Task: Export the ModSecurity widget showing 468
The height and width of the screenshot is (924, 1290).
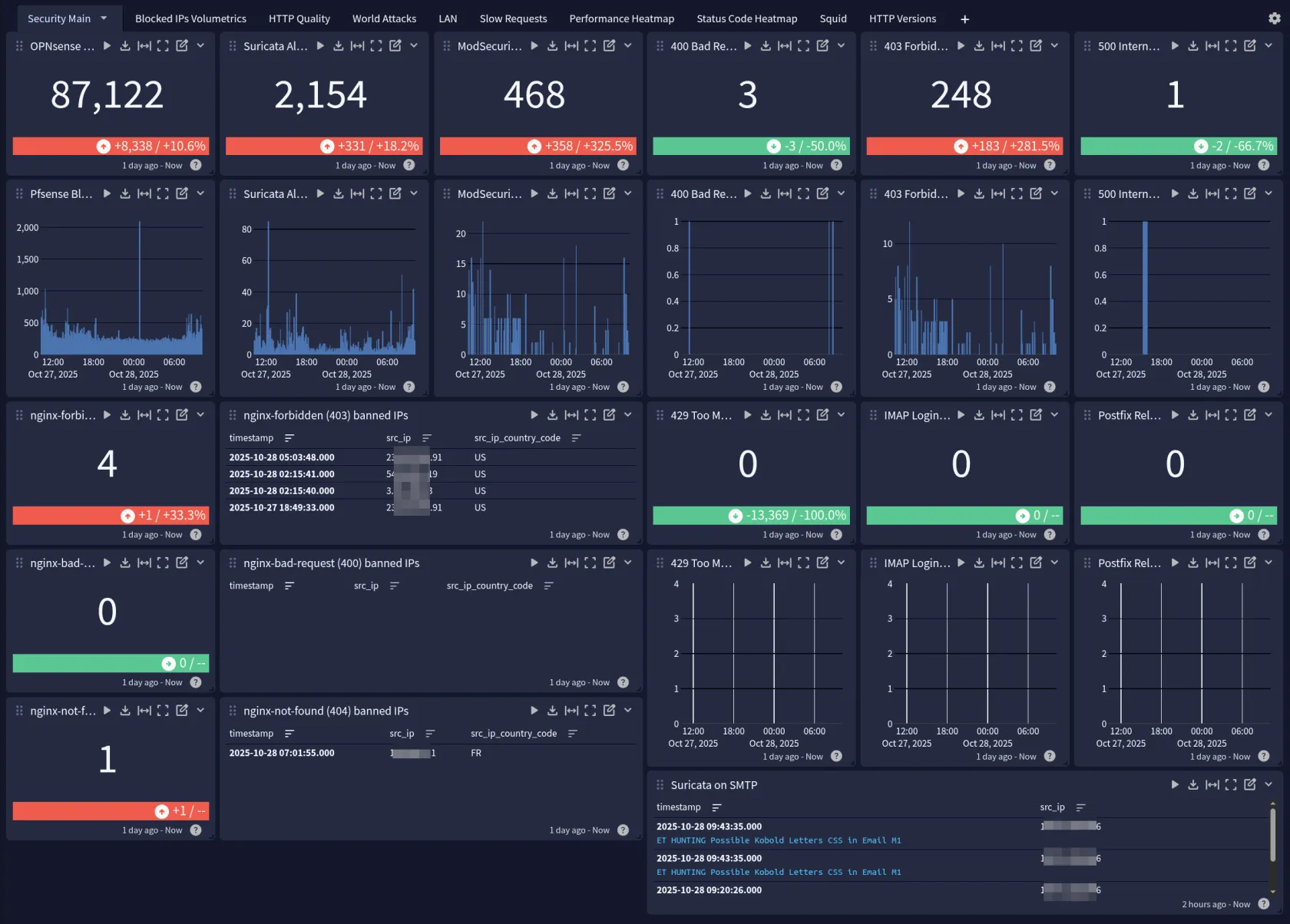Action: tap(552, 46)
